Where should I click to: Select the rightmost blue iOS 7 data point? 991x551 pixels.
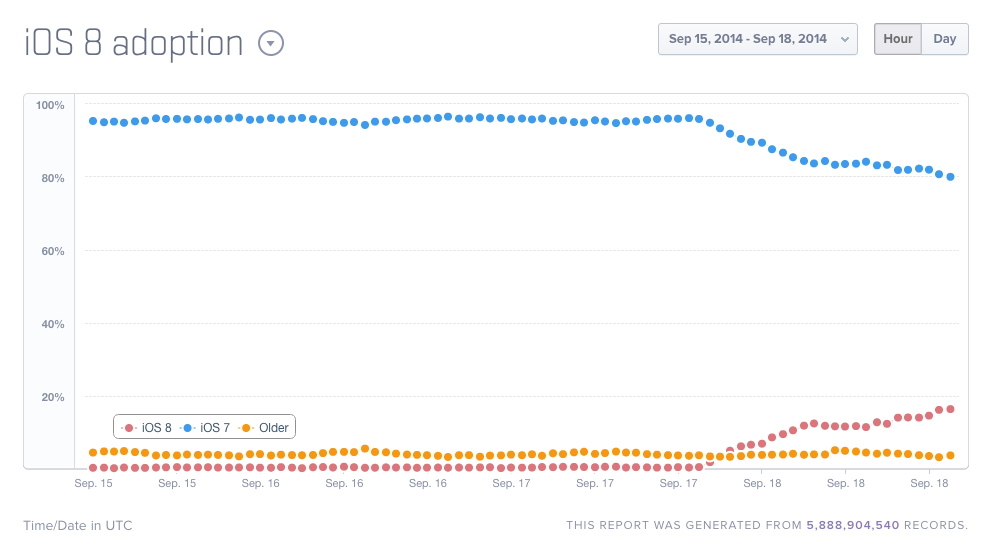click(x=950, y=177)
